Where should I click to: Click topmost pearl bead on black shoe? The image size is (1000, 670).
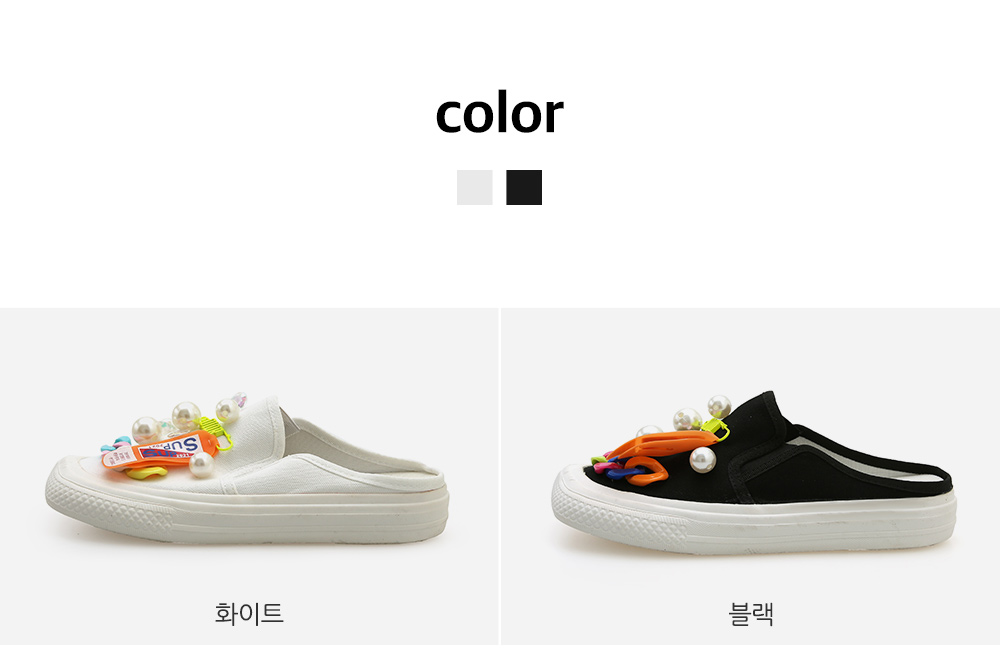[719, 406]
